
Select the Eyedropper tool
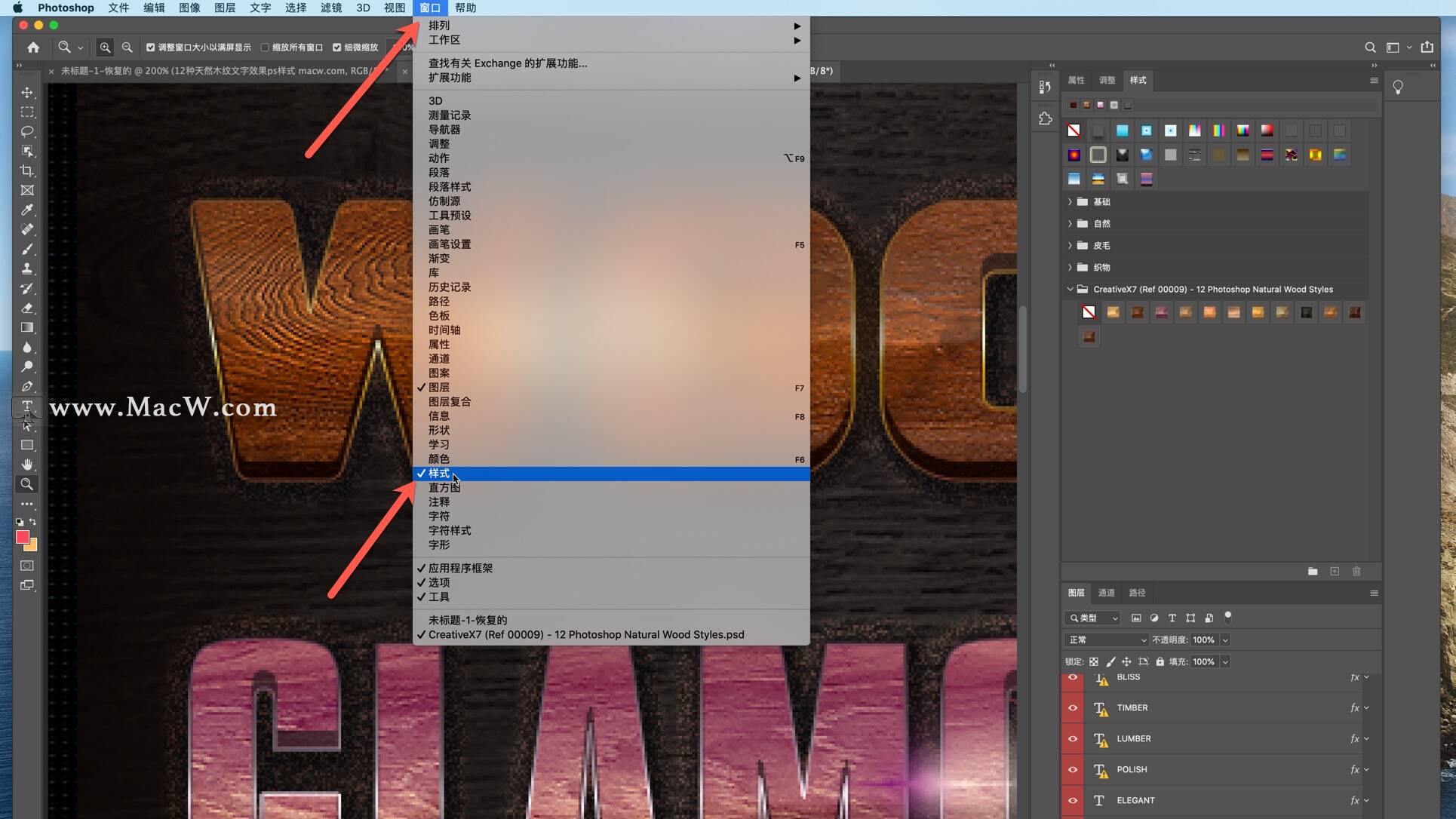[28, 210]
